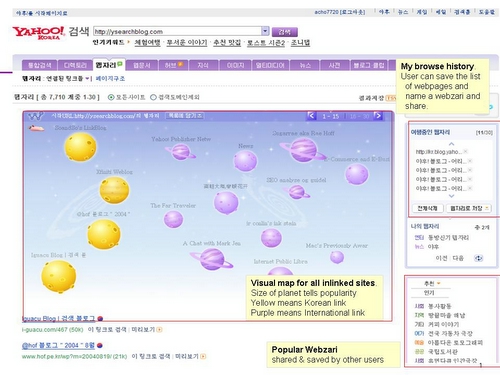Click the purple News planet
500x375 pixels.
pos(245,161)
